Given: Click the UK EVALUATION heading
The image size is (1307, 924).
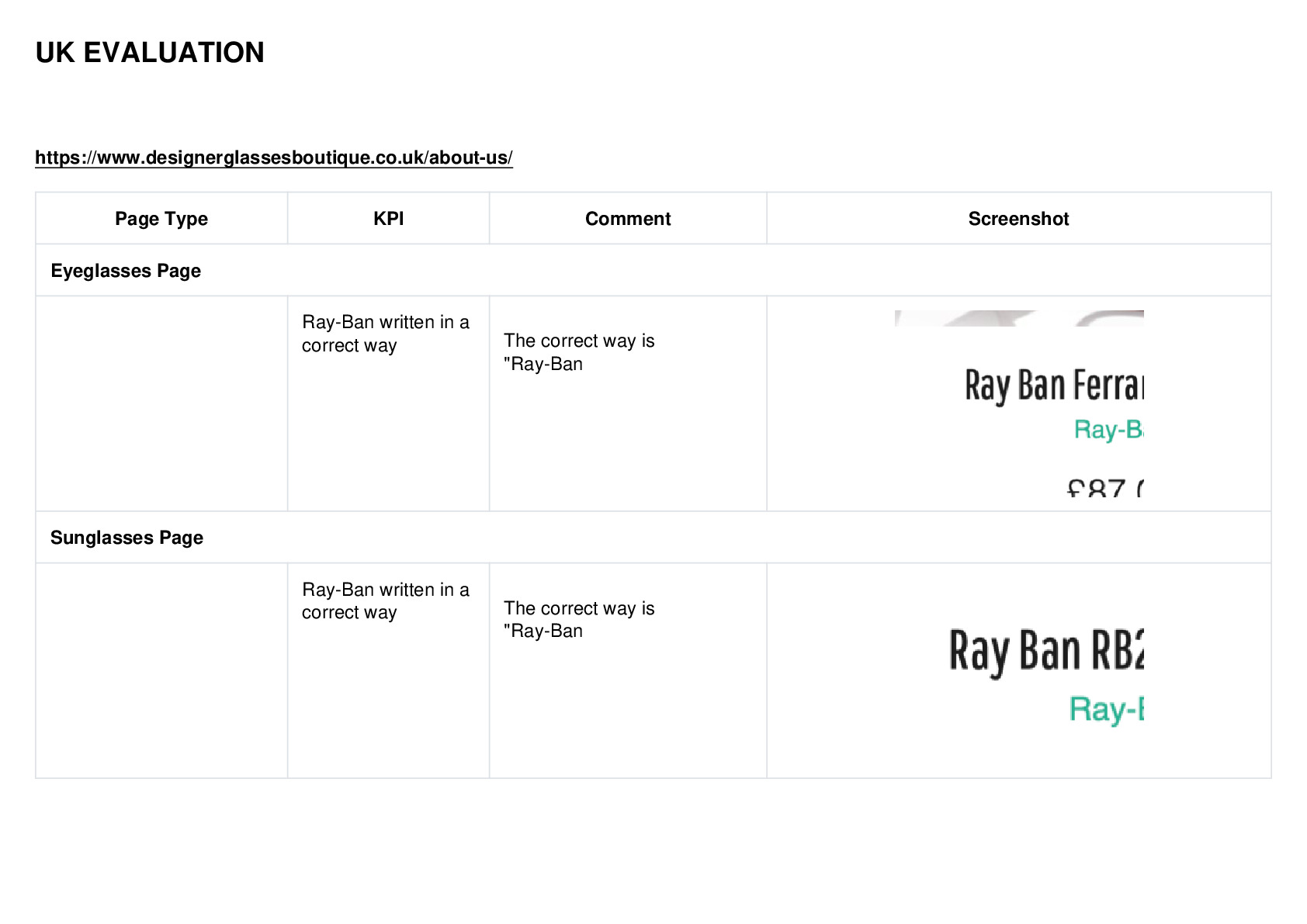Looking at the screenshot, I should pyautogui.click(x=150, y=53).
